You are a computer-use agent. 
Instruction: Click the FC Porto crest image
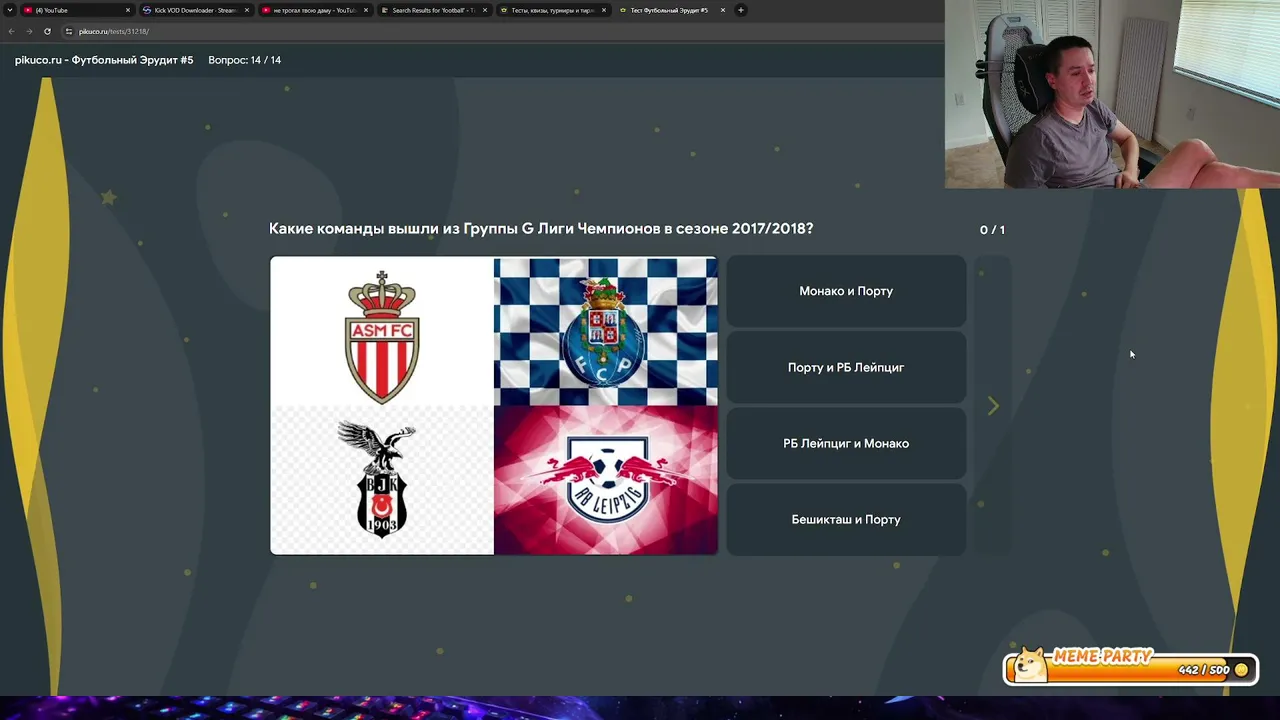[605, 332]
